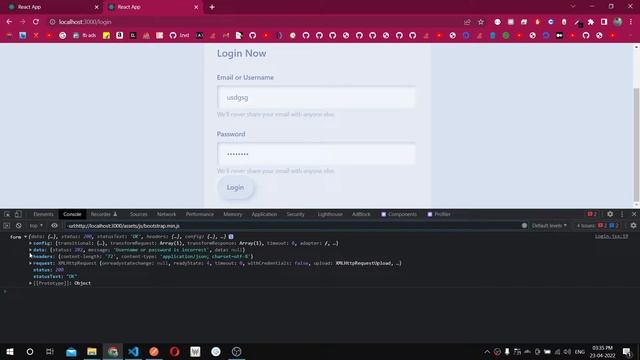This screenshot has width=640, height=360.
Task: Toggle DevTools device toolbar
Action: (x=18, y=214)
